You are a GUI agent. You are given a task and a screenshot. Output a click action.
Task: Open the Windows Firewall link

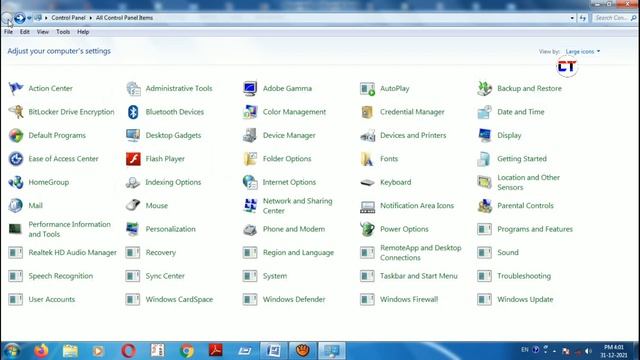tap(409, 299)
